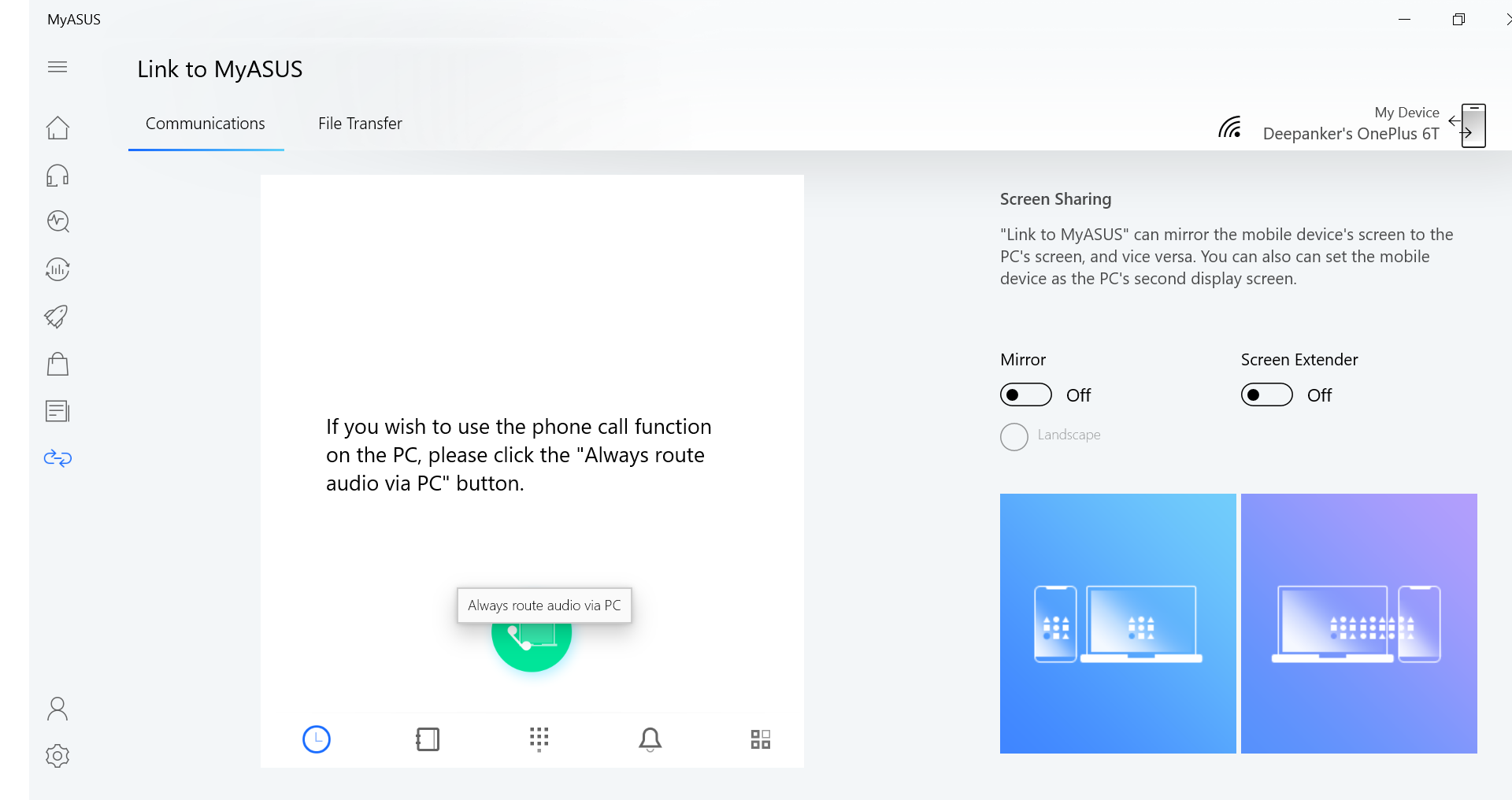Minimize the MyASUS window
This screenshot has width=1512, height=800.
point(1404,20)
